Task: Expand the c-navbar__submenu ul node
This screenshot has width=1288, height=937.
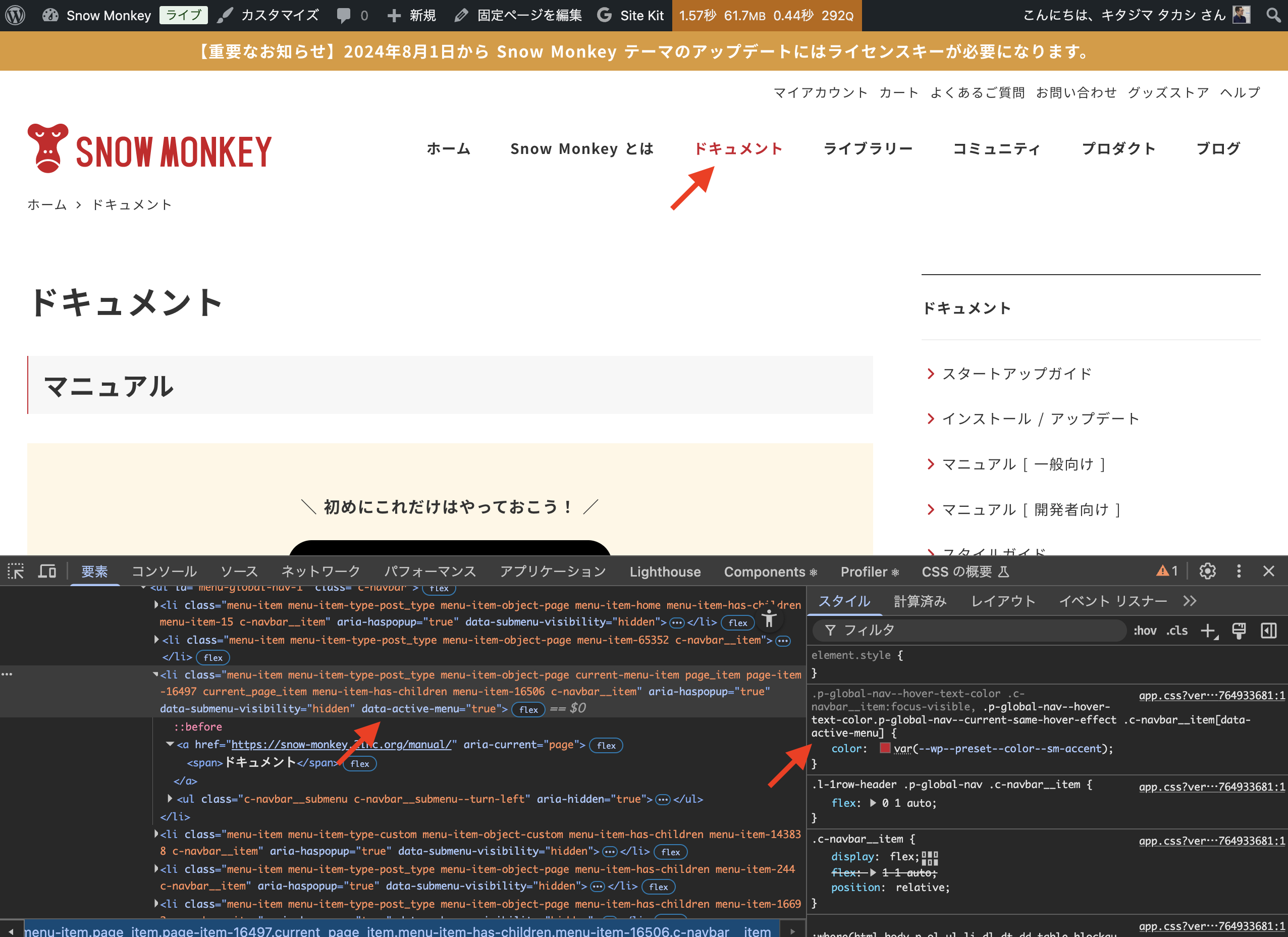Action: tap(170, 799)
